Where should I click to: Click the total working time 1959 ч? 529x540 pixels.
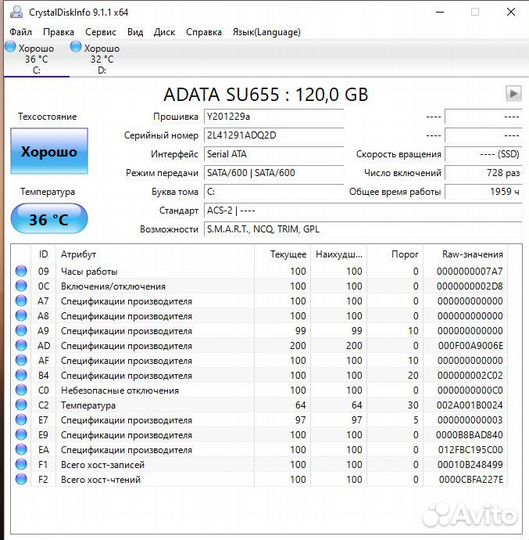(483, 191)
